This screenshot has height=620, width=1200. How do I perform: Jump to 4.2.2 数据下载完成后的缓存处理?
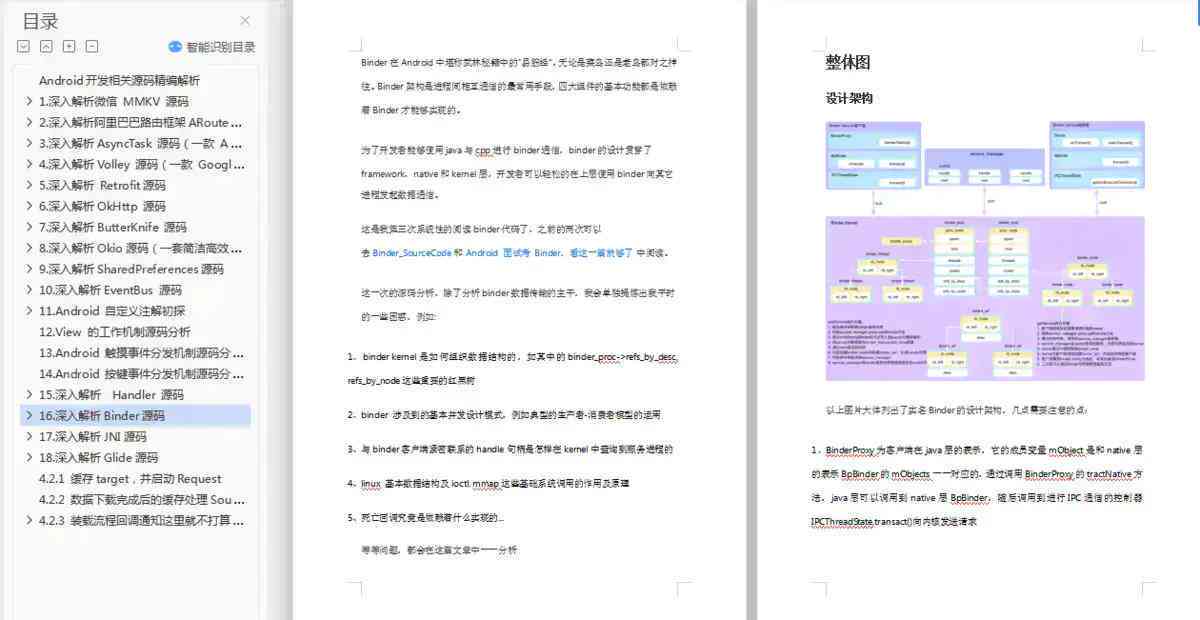tap(141, 499)
